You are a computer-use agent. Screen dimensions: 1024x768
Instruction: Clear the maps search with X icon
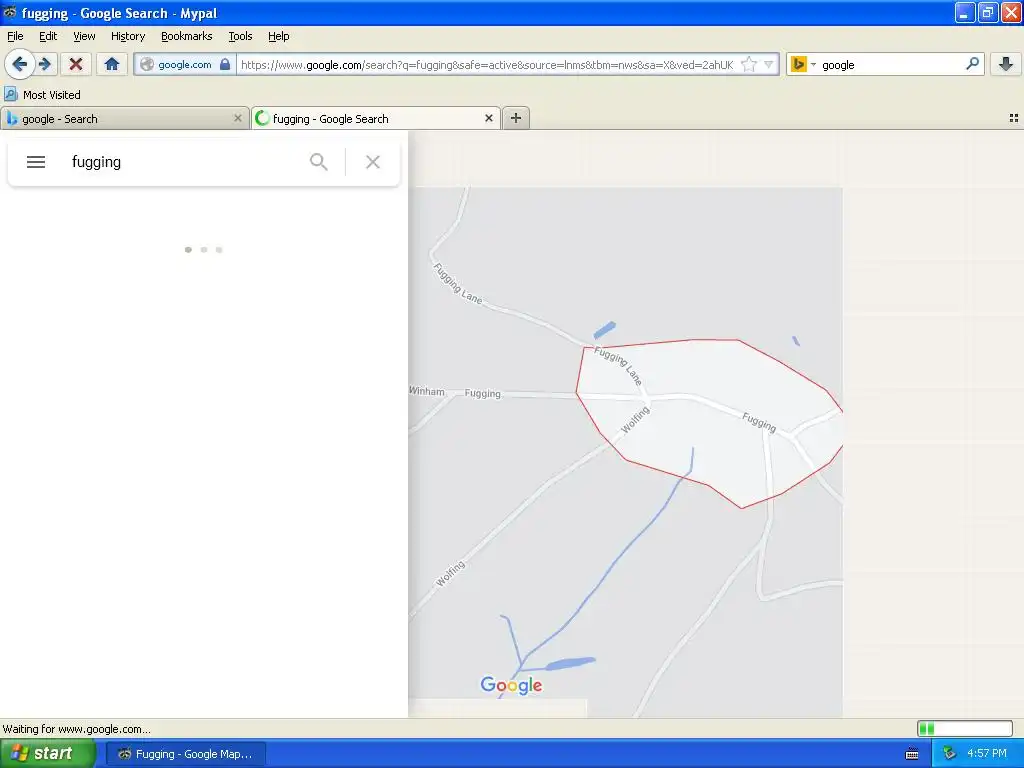pyautogui.click(x=373, y=162)
